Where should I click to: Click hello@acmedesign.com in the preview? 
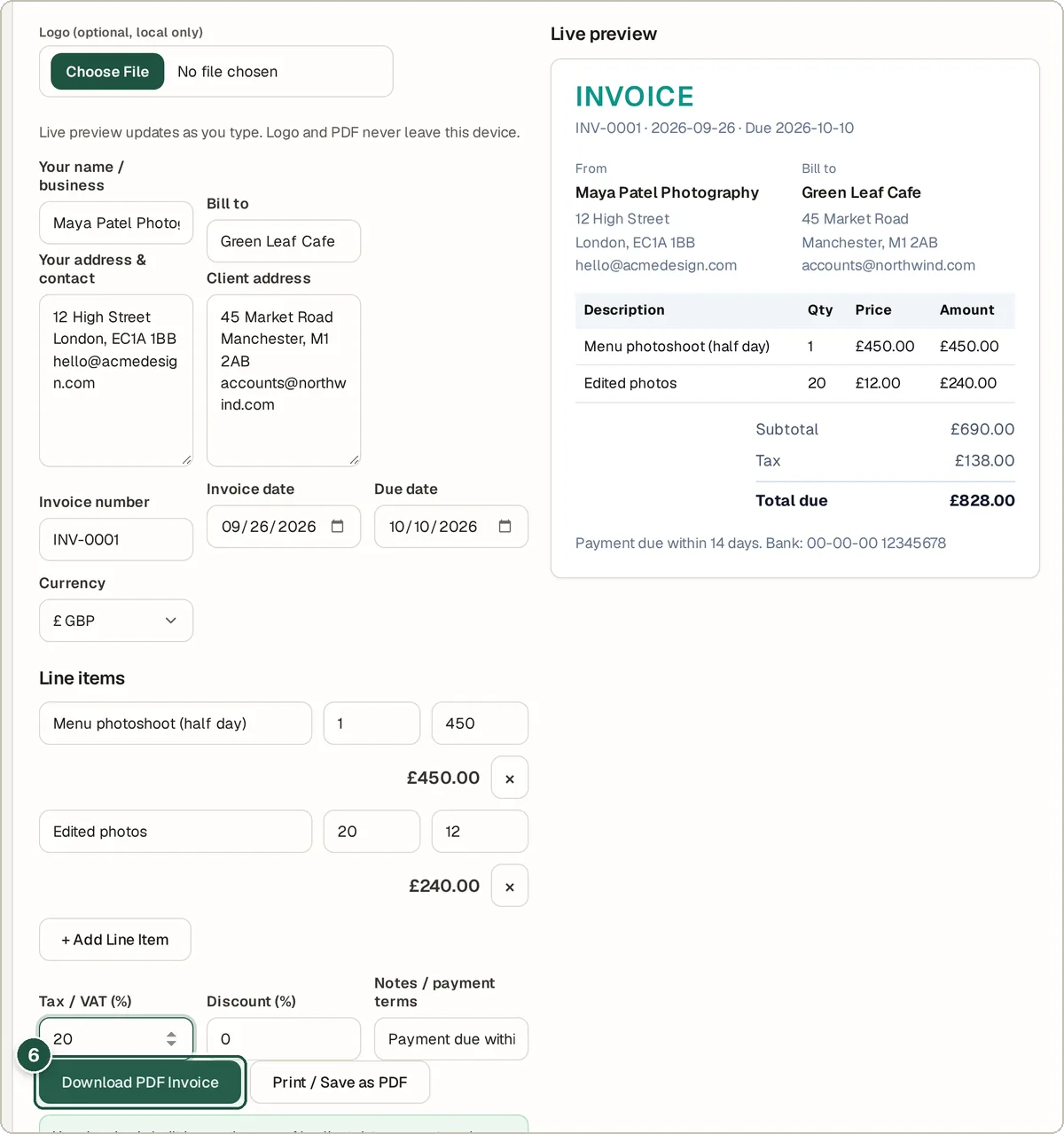point(656,265)
